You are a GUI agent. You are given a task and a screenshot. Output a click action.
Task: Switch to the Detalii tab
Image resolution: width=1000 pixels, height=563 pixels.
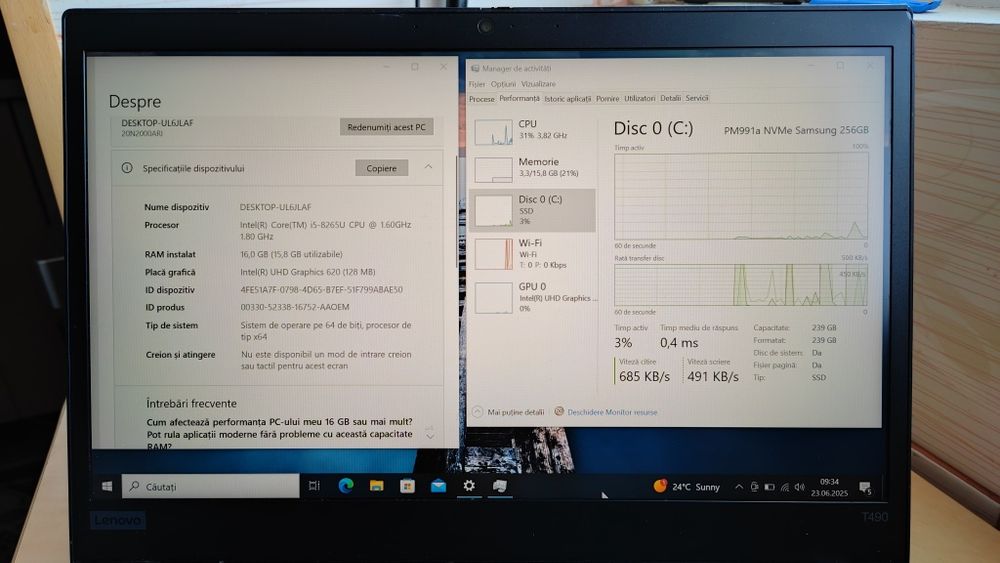pos(670,98)
